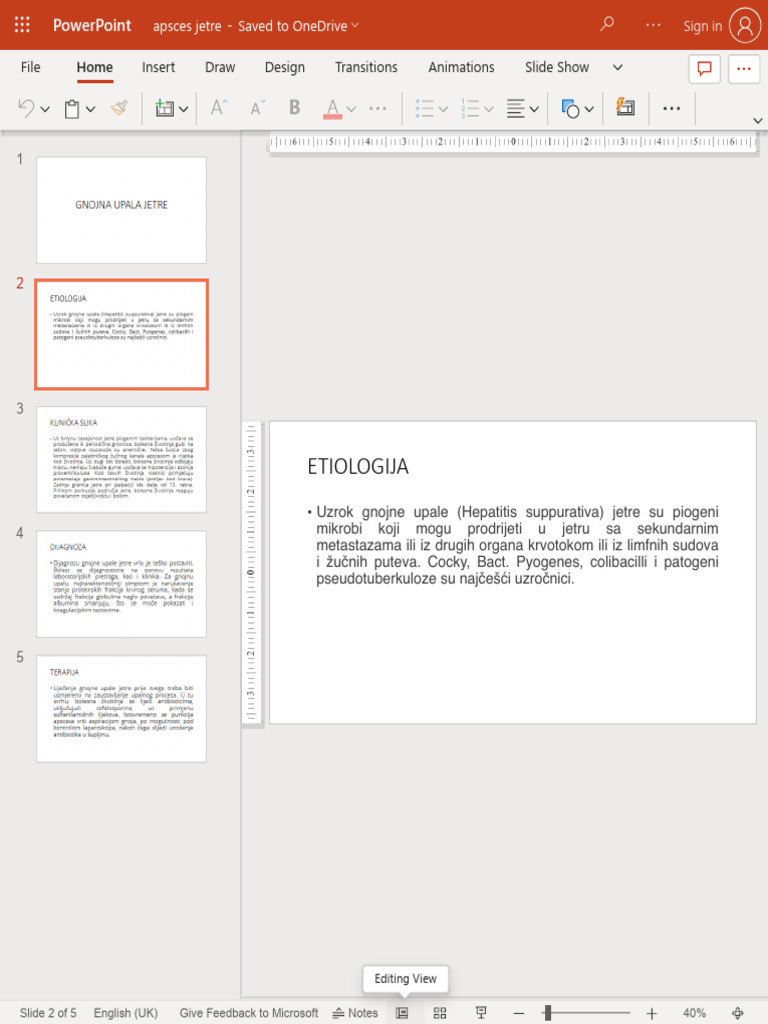Select the KLINIČKA SLIKA slide thumbnail

point(121,459)
